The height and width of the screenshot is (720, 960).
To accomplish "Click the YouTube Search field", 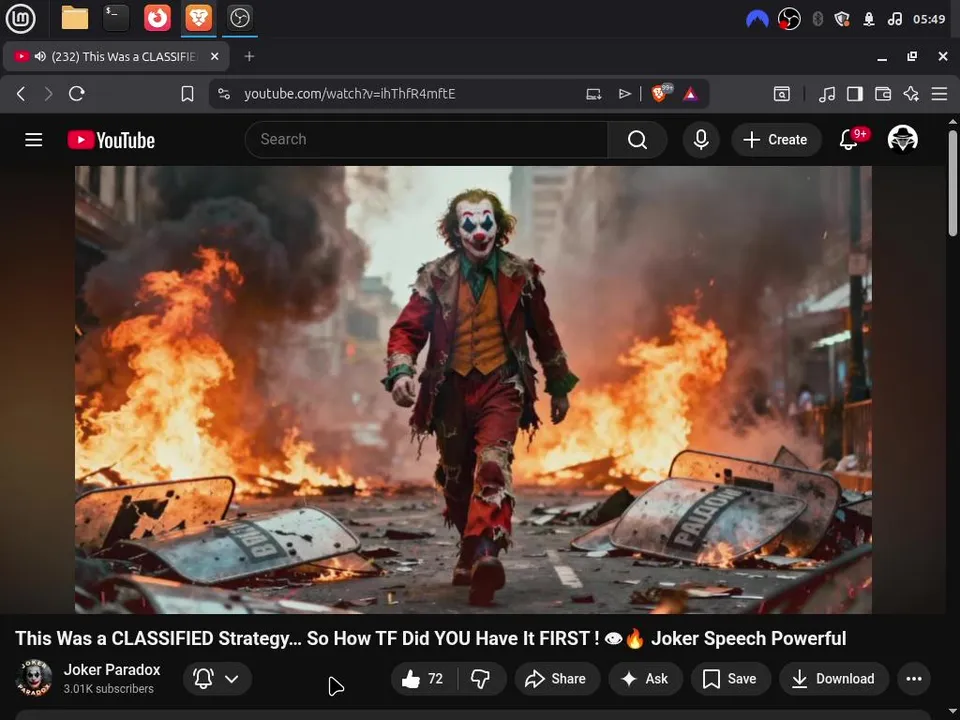I will click(426, 140).
